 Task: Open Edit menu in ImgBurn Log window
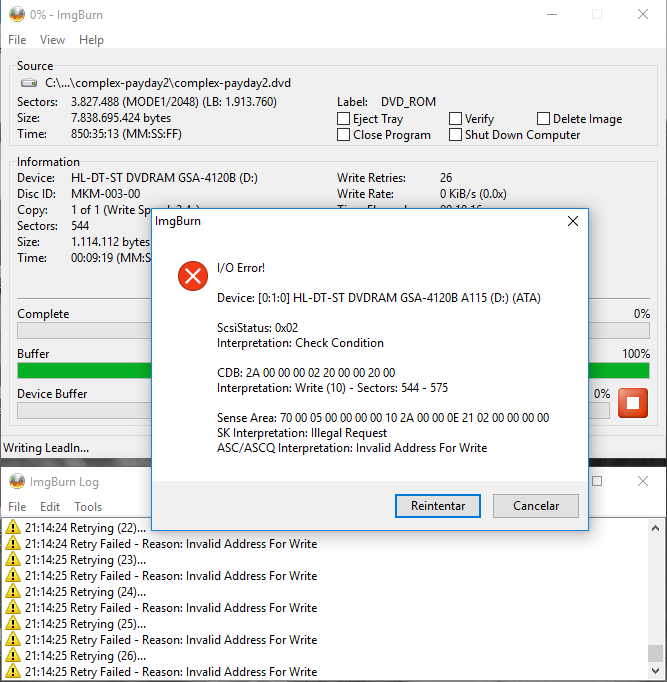tap(50, 507)
